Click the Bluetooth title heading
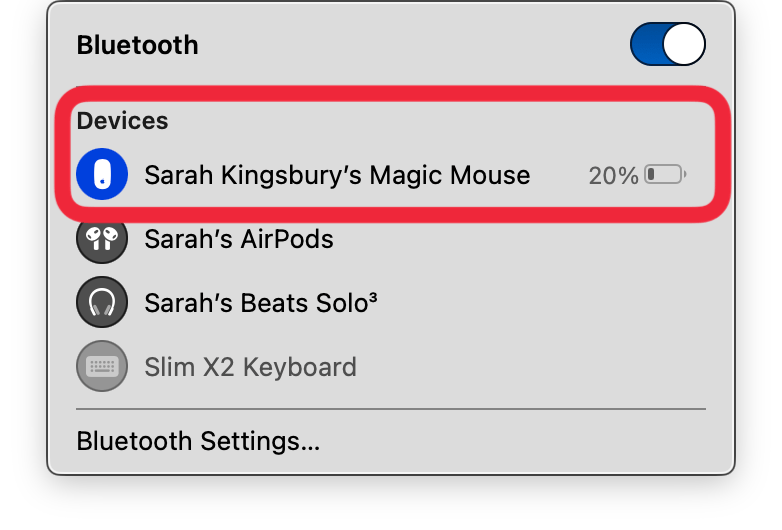The width and height of the screenshot is (782, 530). 137,45
